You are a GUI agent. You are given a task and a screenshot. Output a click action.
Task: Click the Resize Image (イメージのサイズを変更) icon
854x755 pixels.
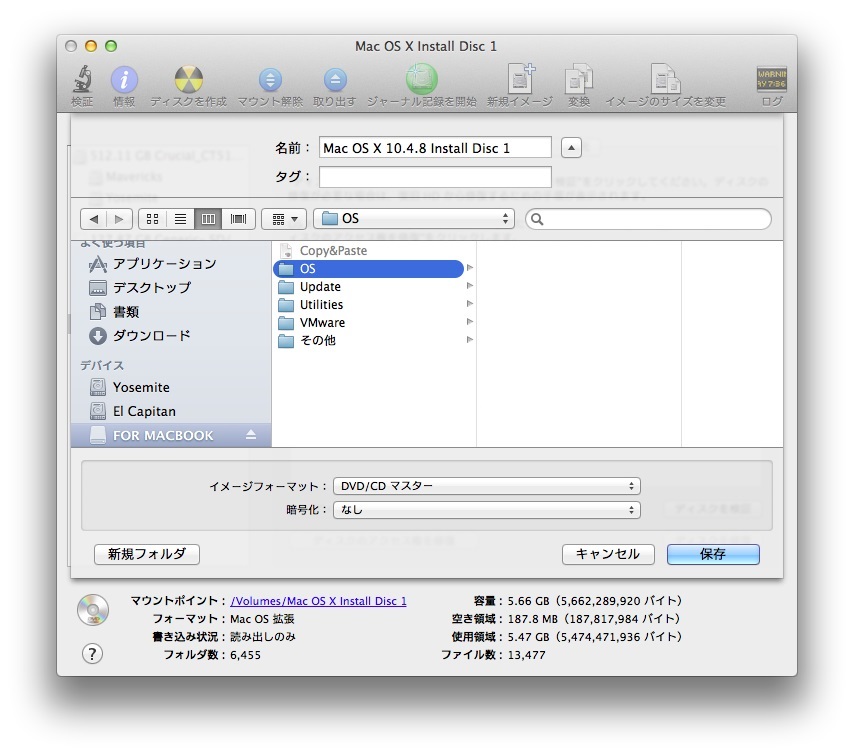pyautogui.click(x=666, y=79)
